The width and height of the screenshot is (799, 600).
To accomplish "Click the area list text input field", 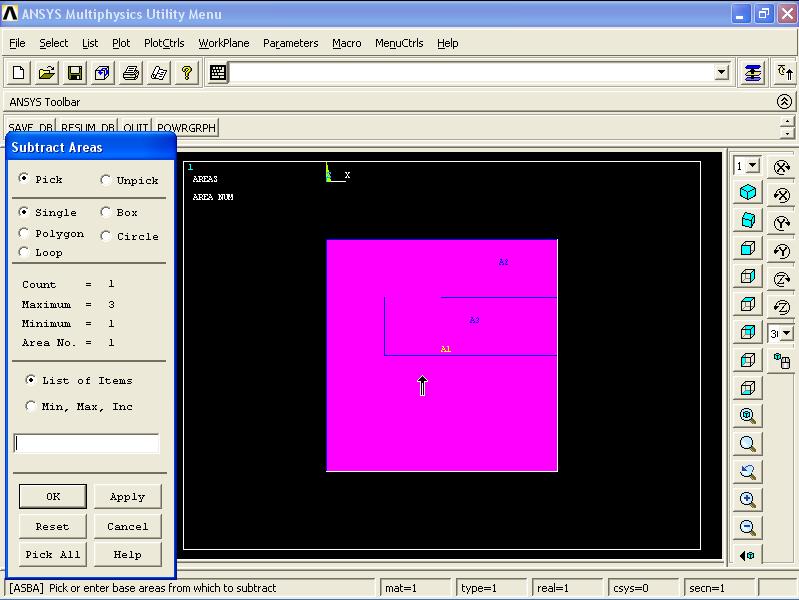I will [x=87, y=444].
